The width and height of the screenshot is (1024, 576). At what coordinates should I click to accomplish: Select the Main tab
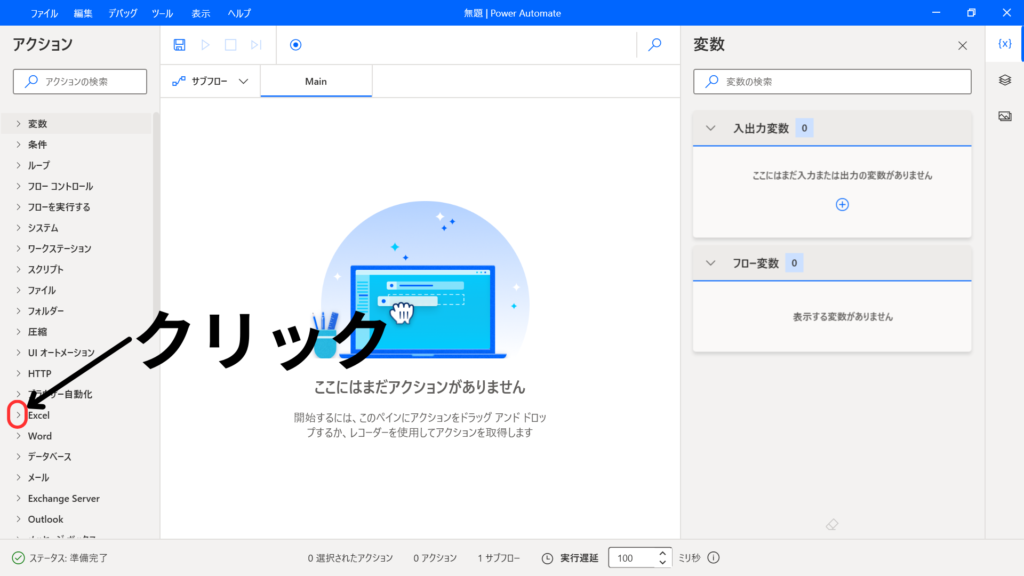(x=316, y=81)
